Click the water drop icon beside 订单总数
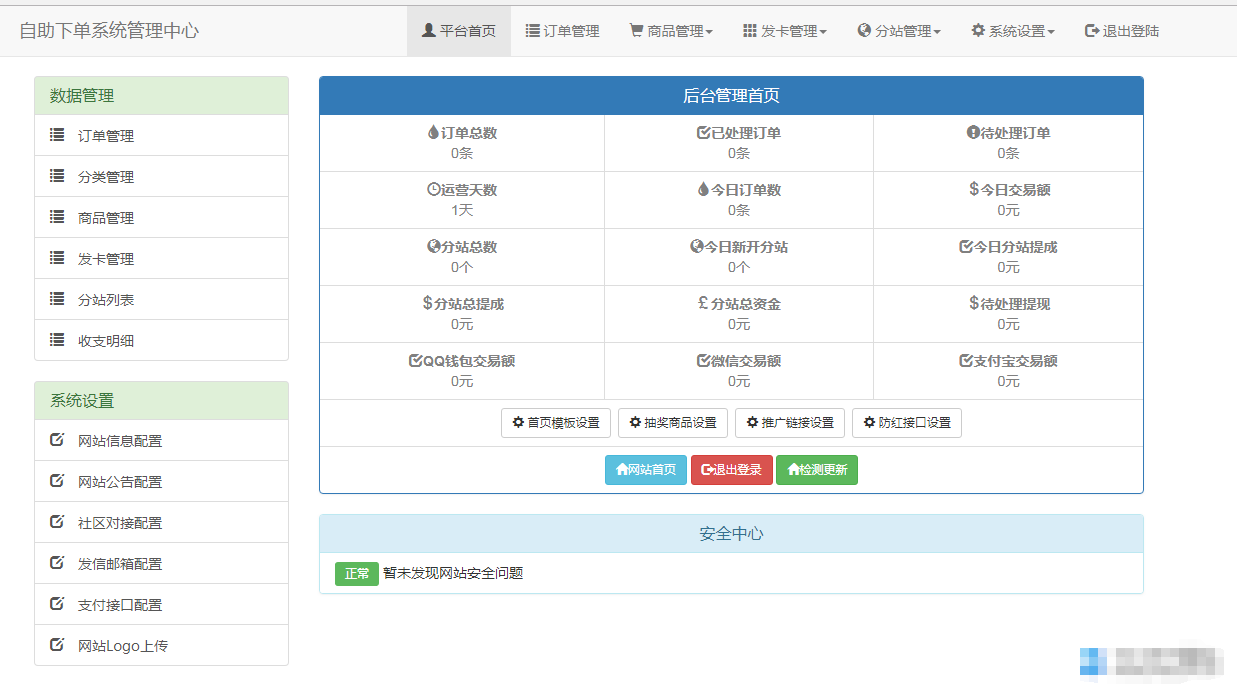 (433, 133)
